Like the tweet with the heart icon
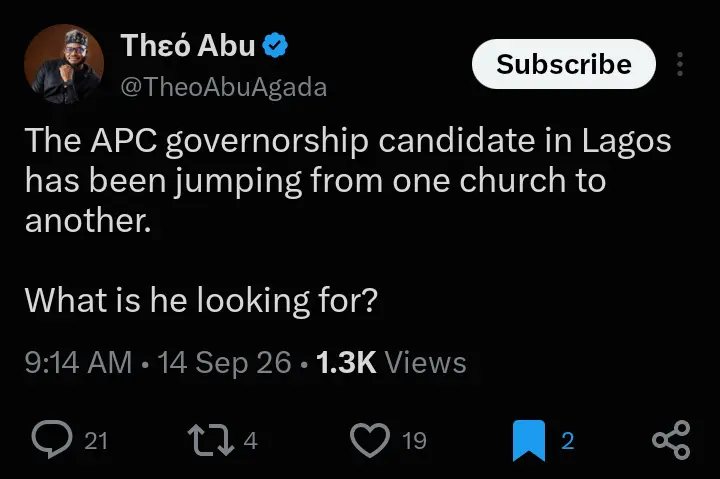This screenshot has height=479, width=720. coord(370,440)
